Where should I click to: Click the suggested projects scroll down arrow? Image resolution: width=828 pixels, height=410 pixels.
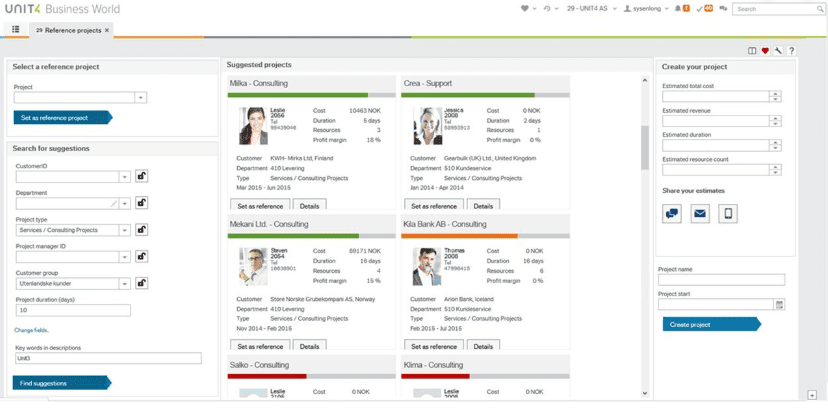pyautogui.click(x=644, y=393)
